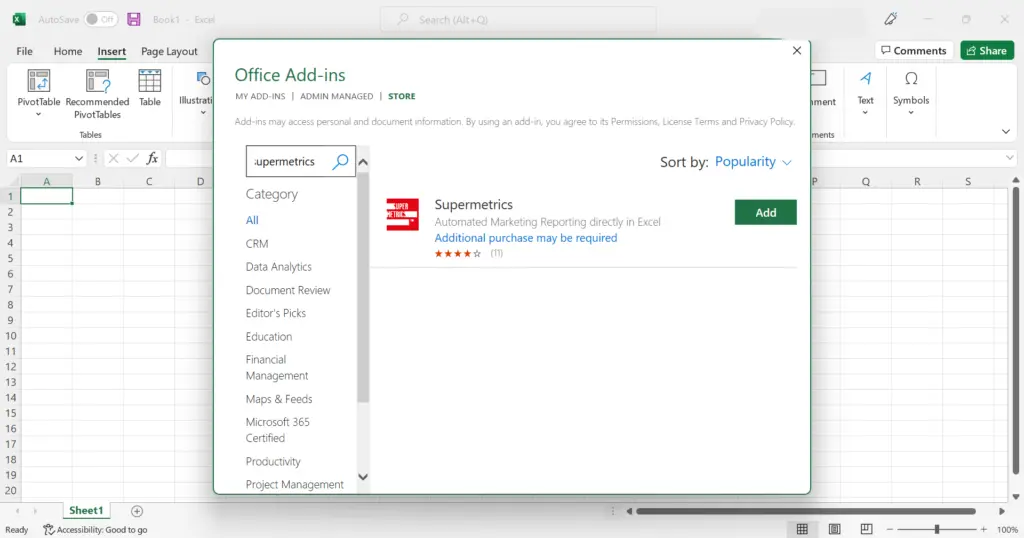Image resolution: width=1024 pixels, height=538 pixels.
Task: Click the Illustrations shapes icon
Action: tap(203, 79)
